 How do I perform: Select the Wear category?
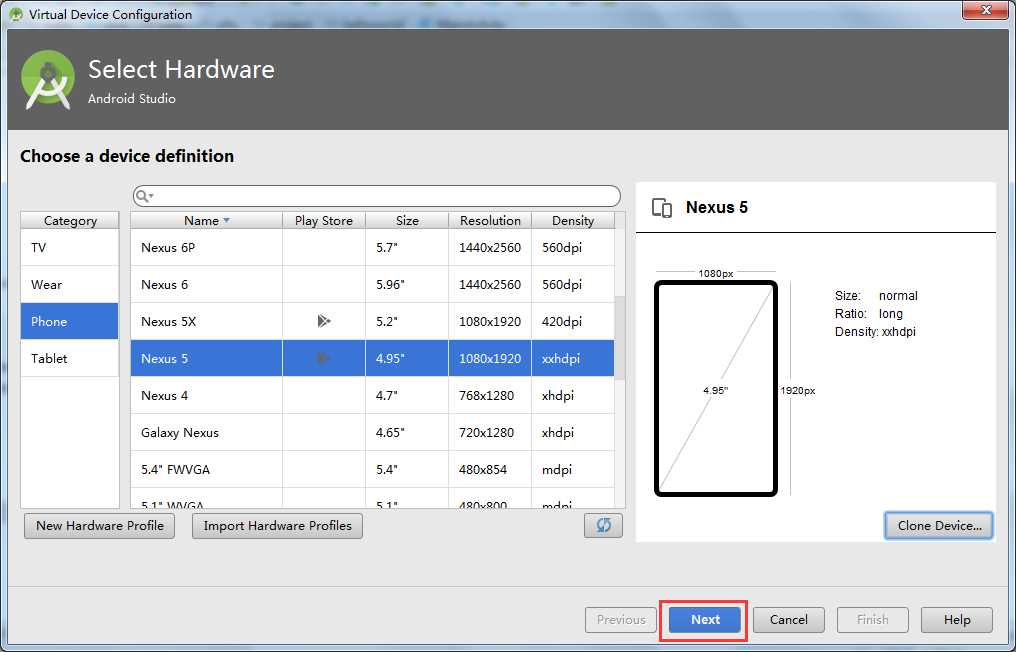[70, 285]
